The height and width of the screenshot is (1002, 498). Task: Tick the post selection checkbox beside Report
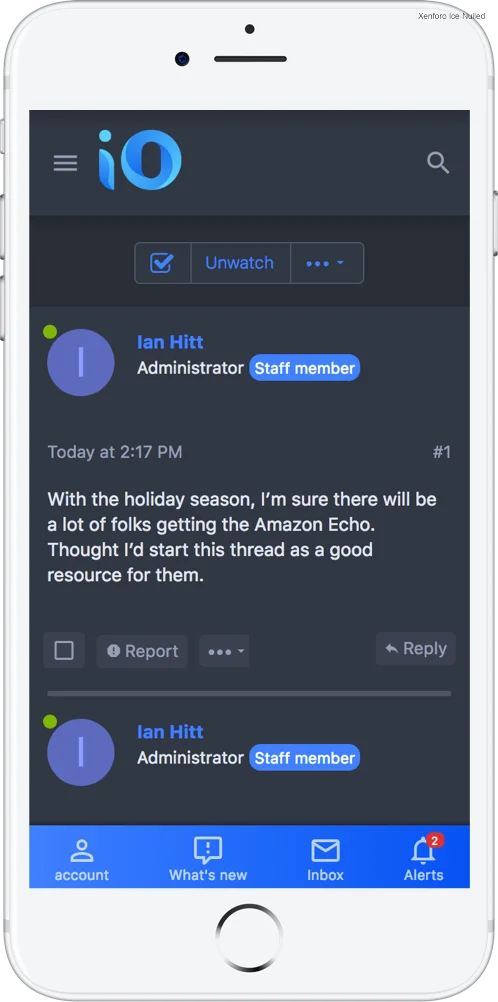64,651
